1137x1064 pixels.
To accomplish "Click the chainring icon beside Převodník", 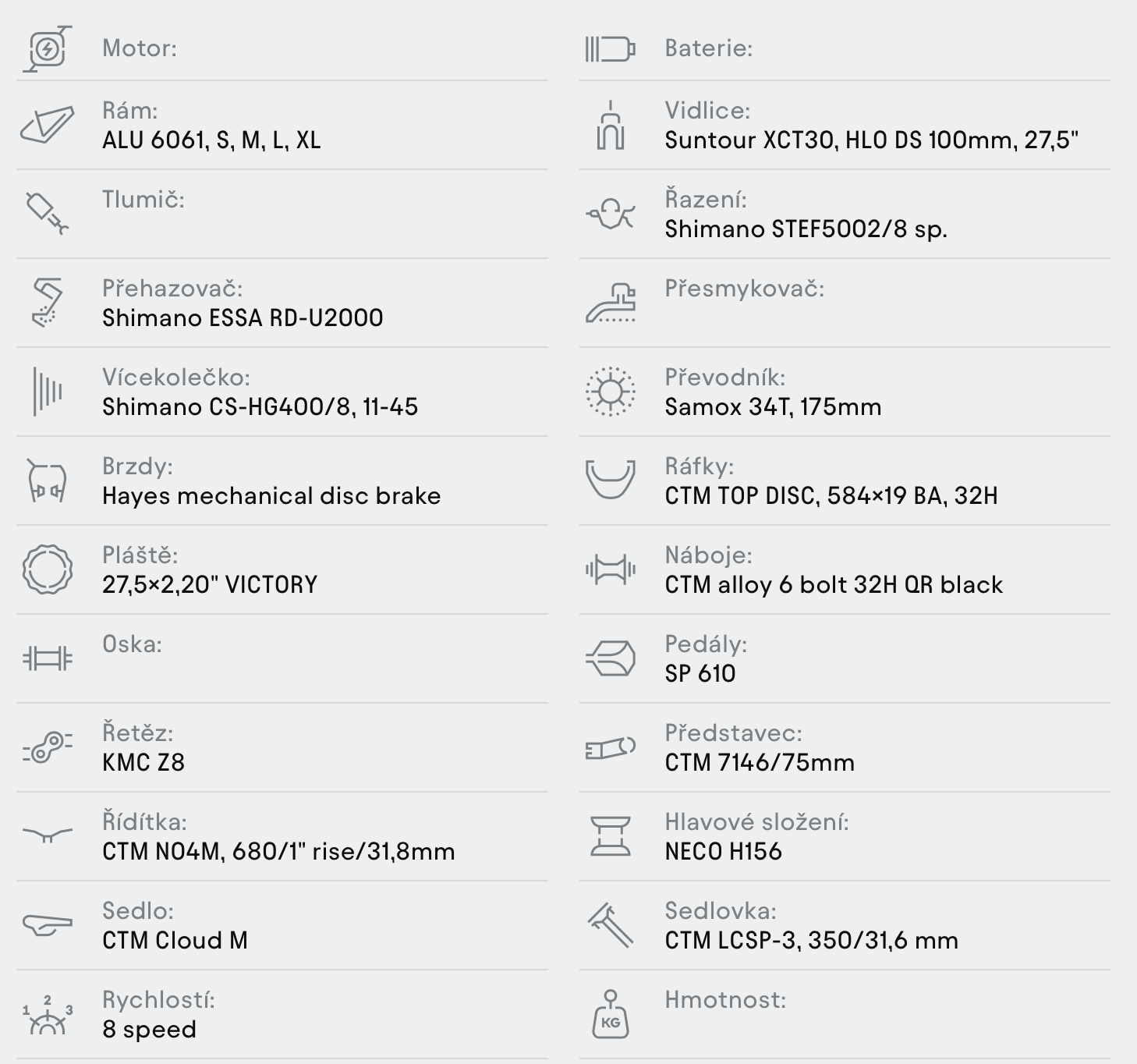I will coord(610,392).
